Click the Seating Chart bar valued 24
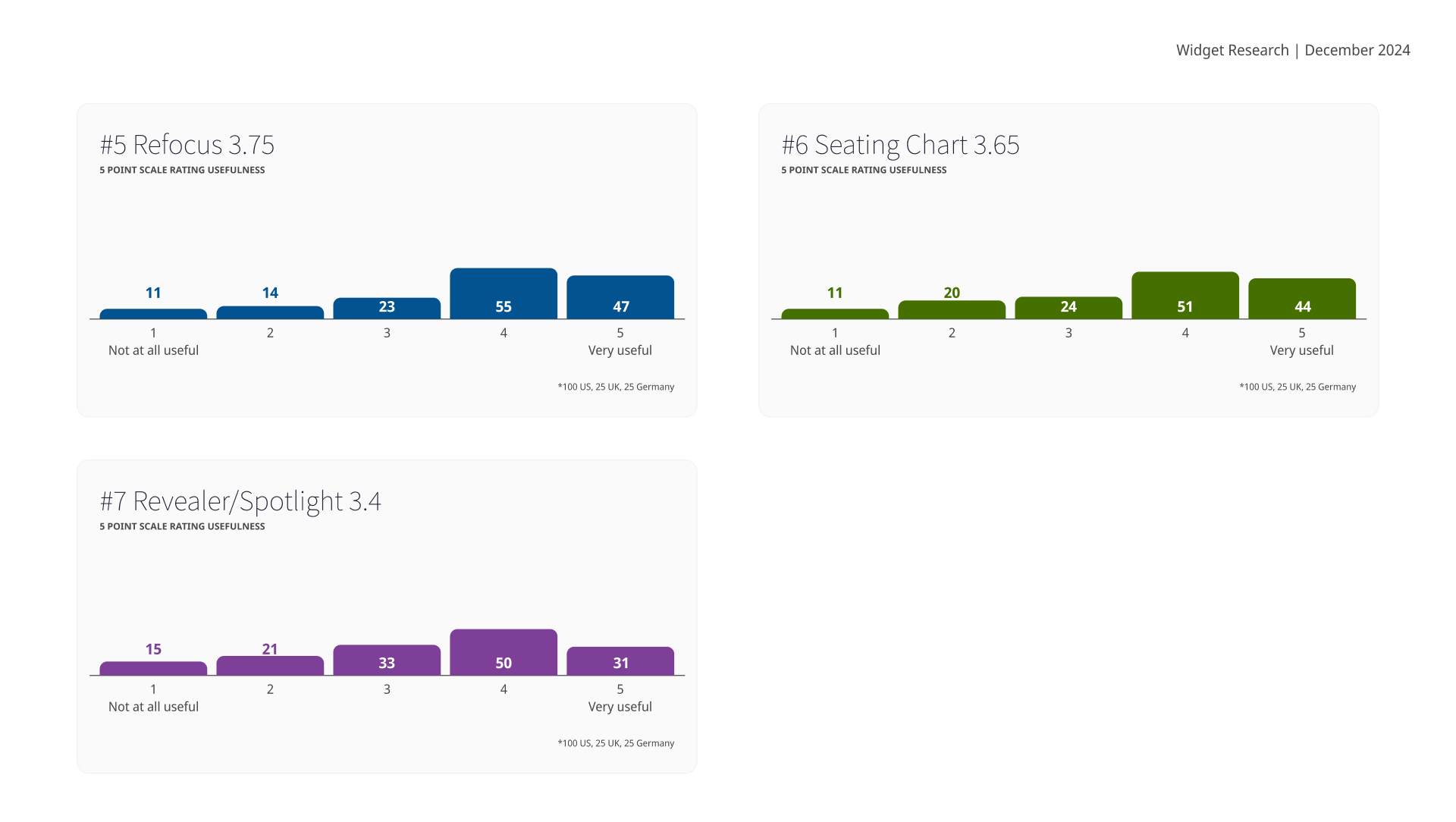Screen dimensions: 1456x822 point(1068,308)
